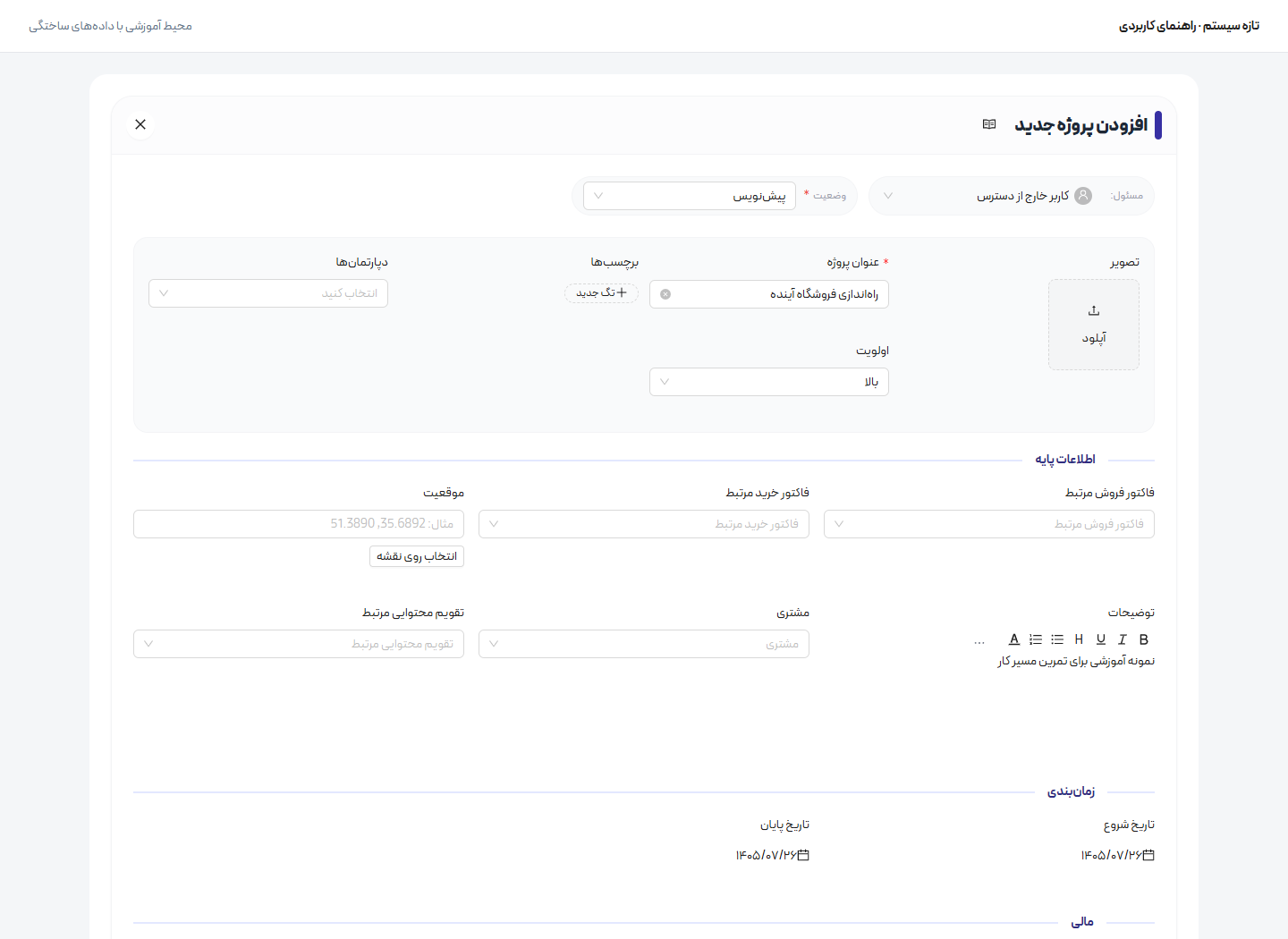The width and height of the screenshot is (1288, 939).
Task: Click the انتخاب روی نقشه button
Action: click(x=417, y=556)
